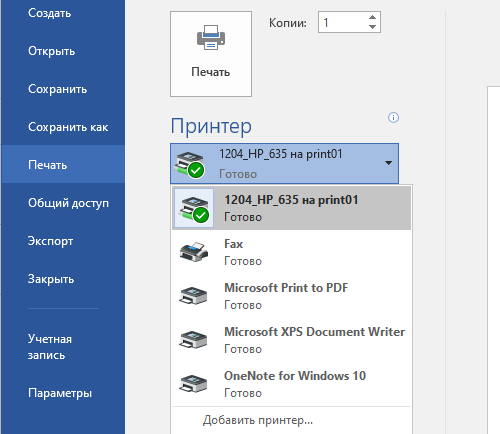The height and width of the screenshot is (434, 500).
Task: Open Параметры settings
Action: click(x=60, y=393)
